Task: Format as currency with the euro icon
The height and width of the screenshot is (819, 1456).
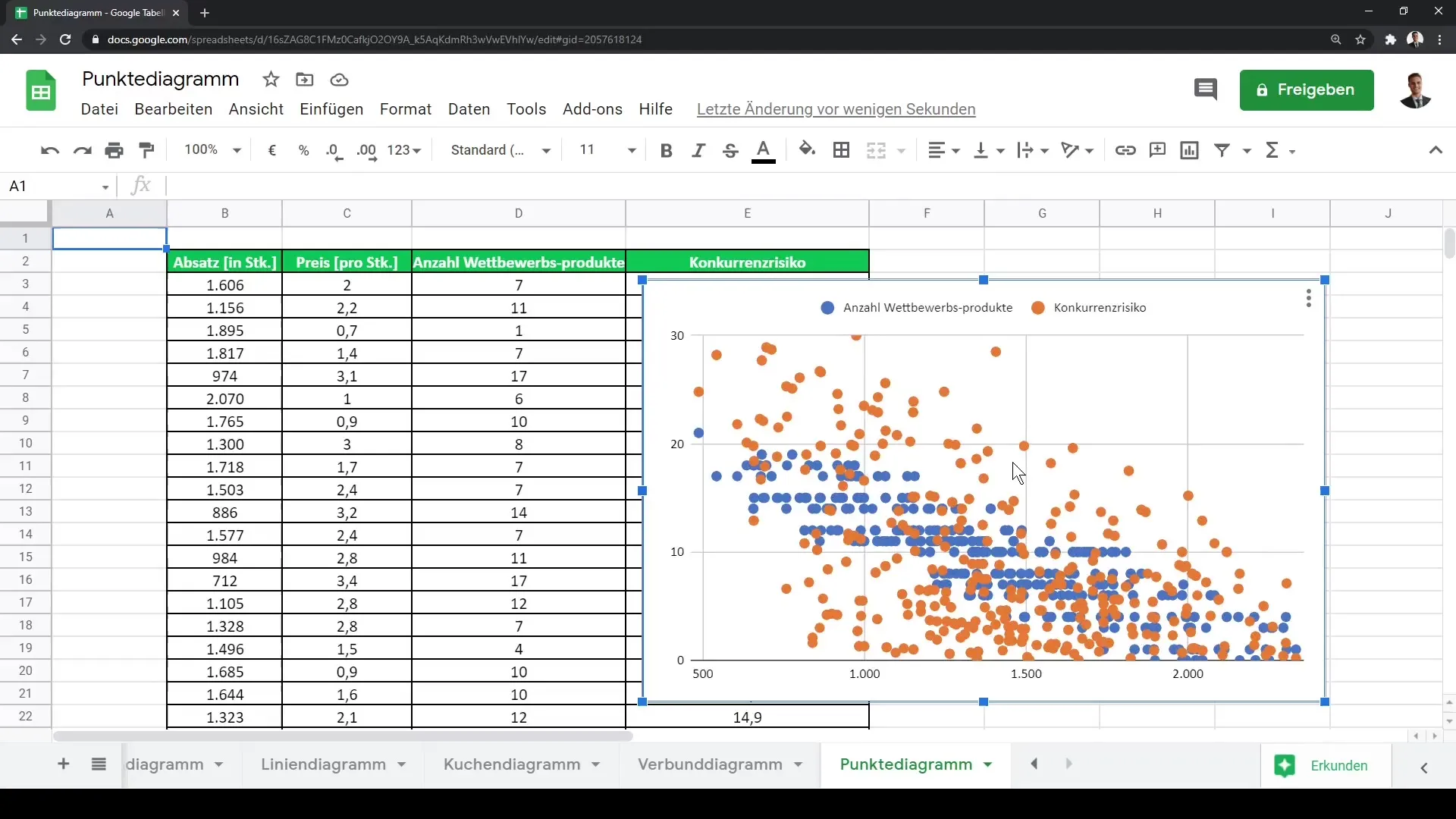Action: (x=272, y=150)
